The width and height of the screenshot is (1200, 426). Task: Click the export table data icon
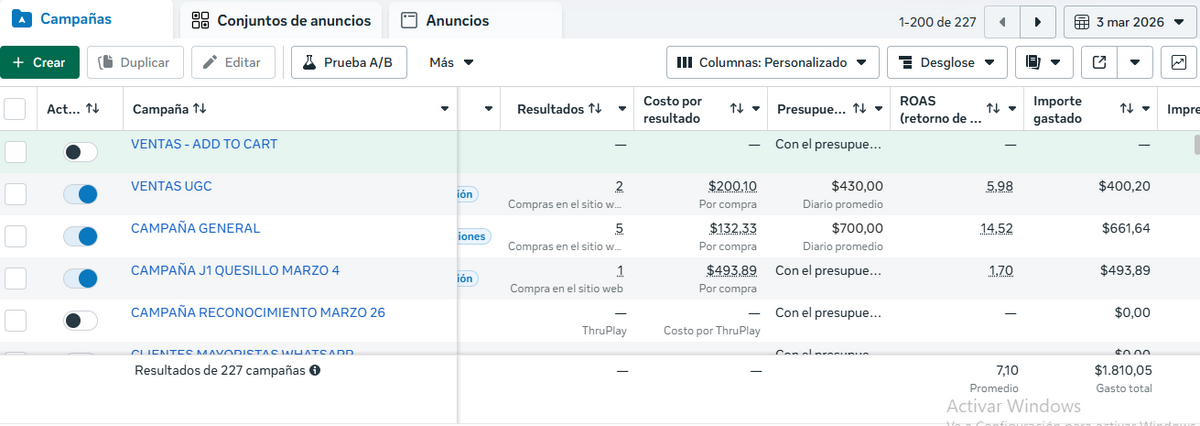tap(1099, 62)
